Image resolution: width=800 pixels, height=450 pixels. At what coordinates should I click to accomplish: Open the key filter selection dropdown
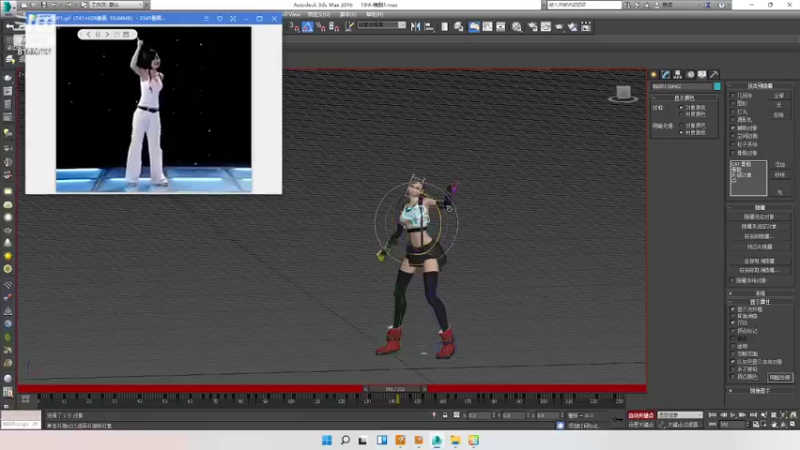(x=680, y=415)
